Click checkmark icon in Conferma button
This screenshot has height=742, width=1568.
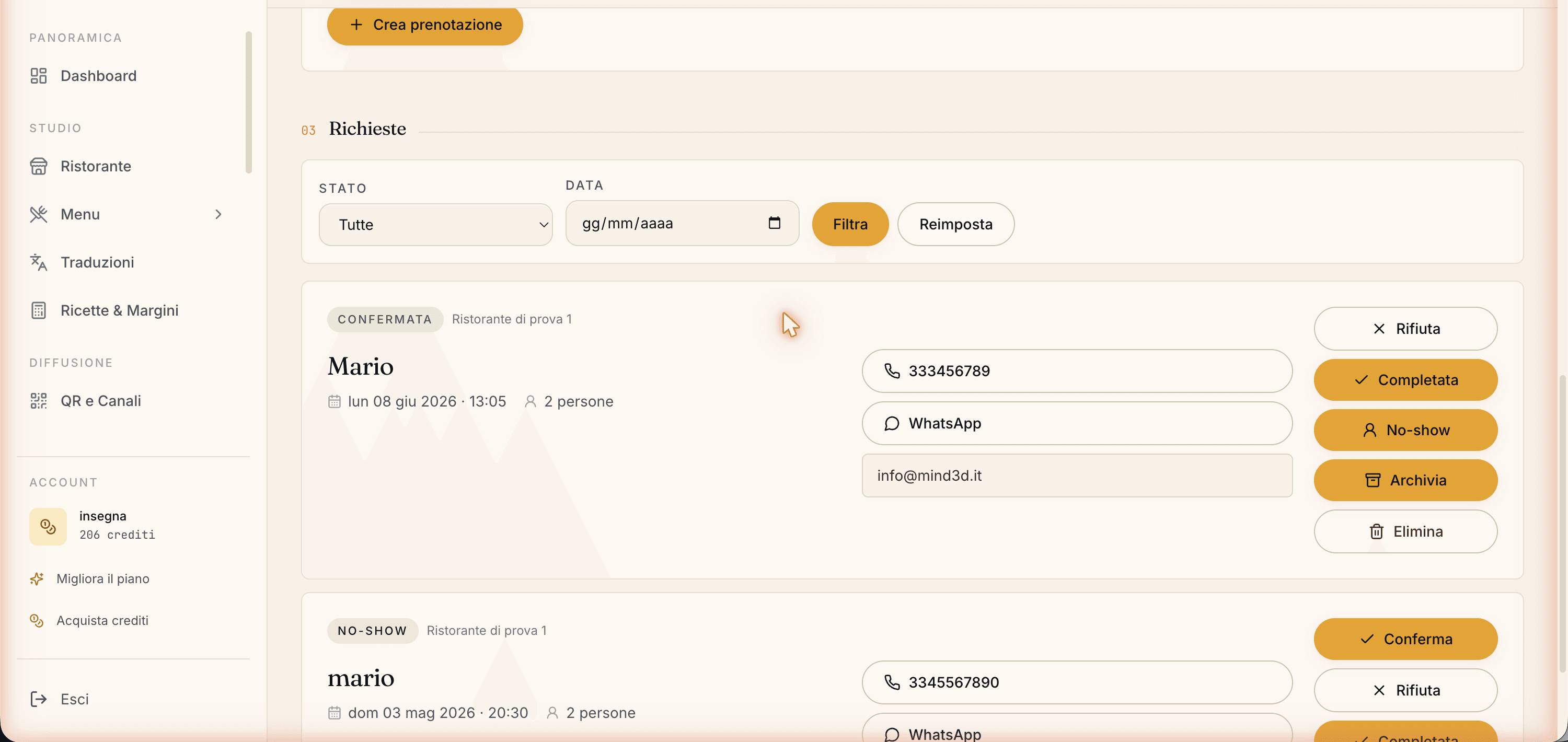pyautogui.click(x=1367, y=639)
